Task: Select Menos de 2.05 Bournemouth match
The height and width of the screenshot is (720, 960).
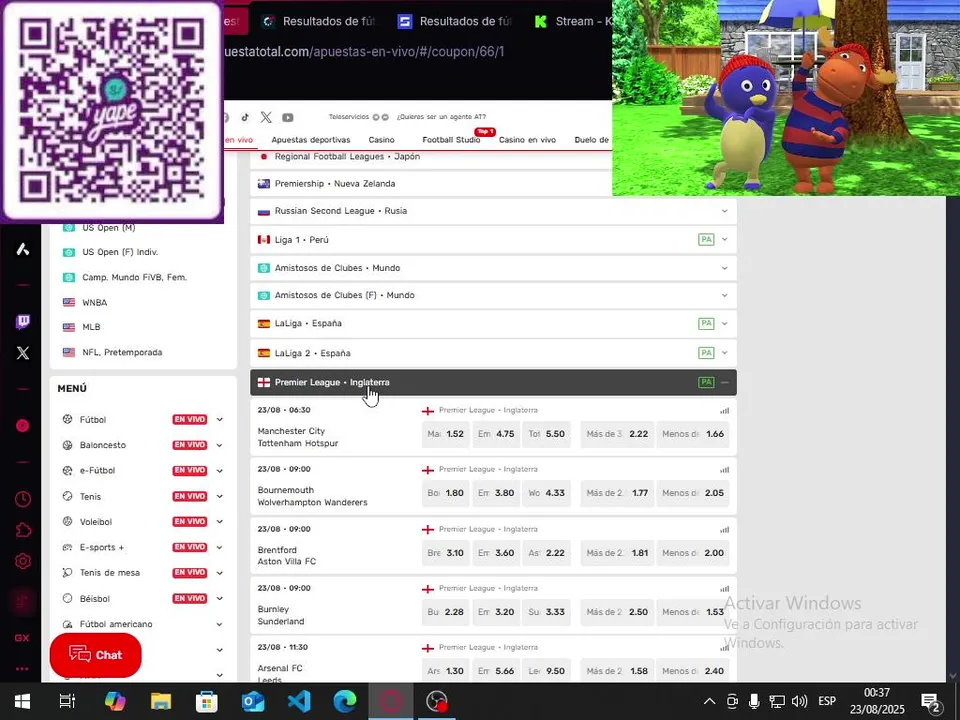Action: tap(693, 493)
